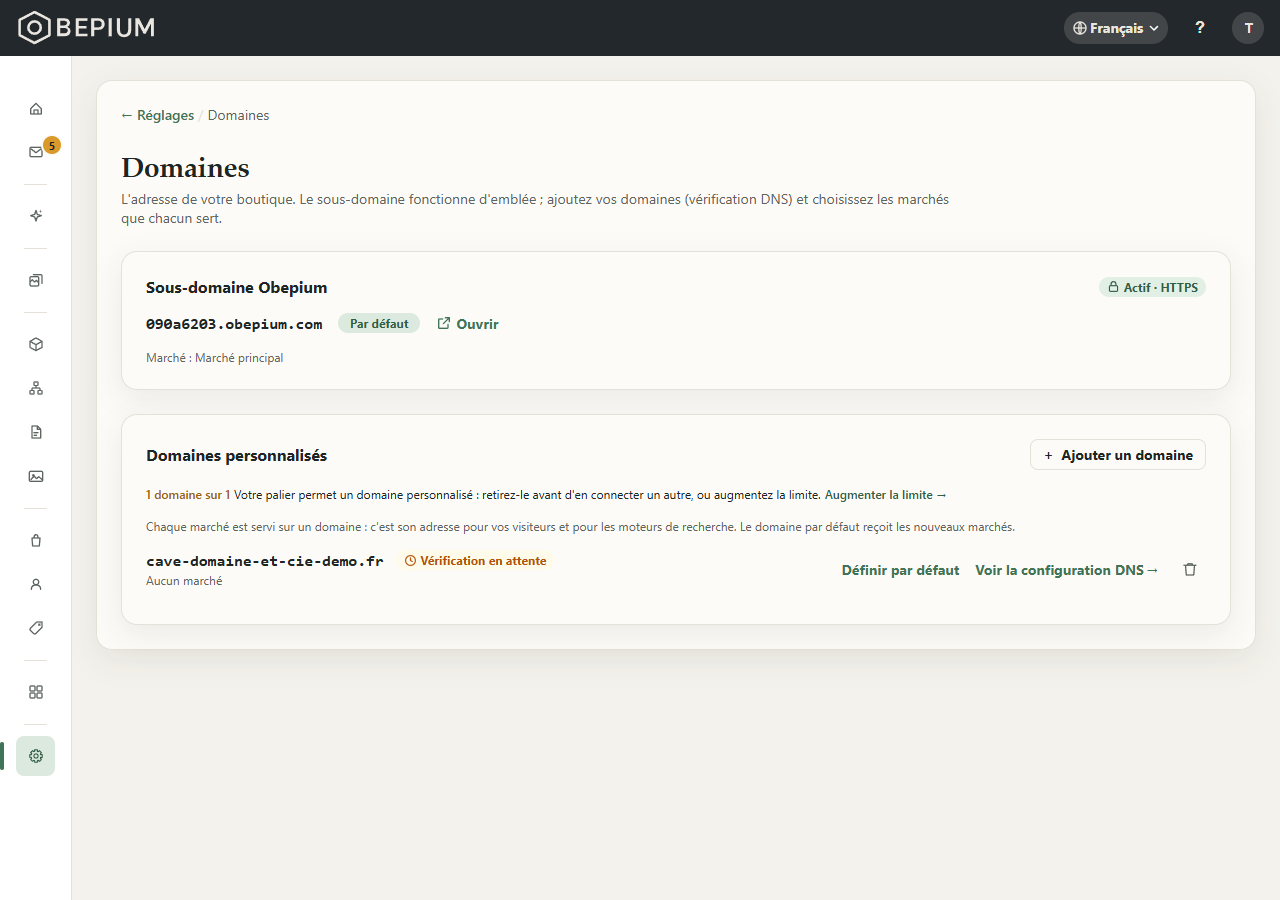The height and width of the screenshot is (900, 1280).
Task: Click the Aucun marché label
Action: click(184, 581)
